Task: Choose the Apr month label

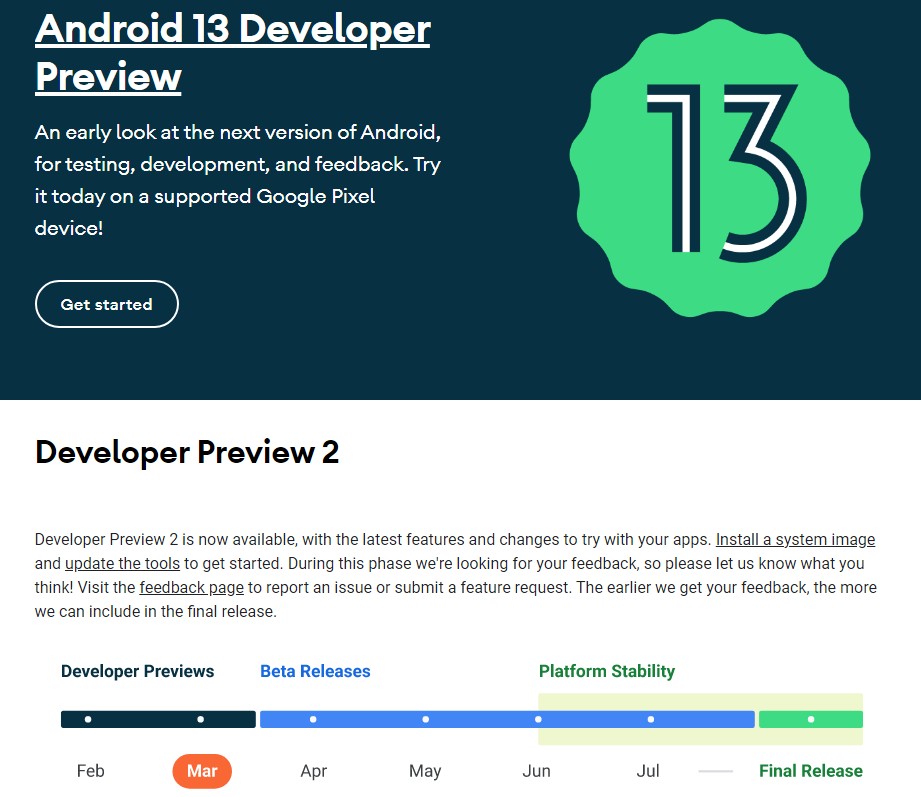Action: [x=314, y=771]
